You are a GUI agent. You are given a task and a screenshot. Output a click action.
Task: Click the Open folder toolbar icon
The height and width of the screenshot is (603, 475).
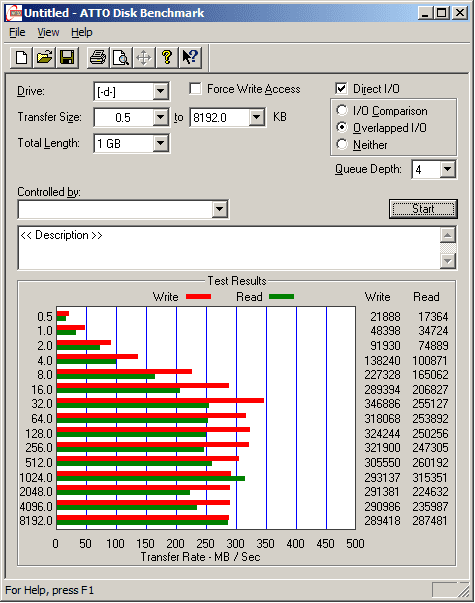[44, 58]
